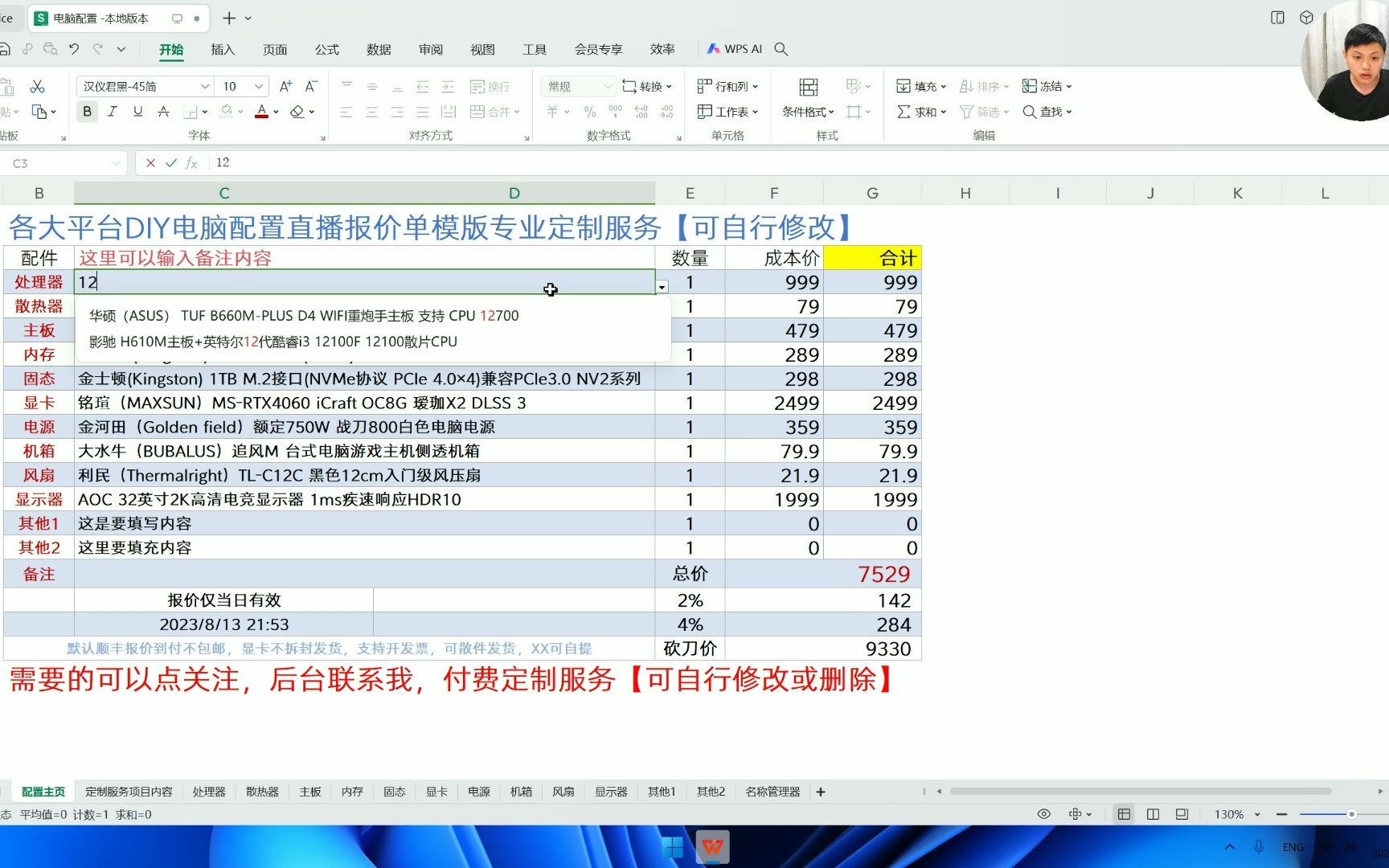Click the cut scissors icon
Viewport: 1389px width, 868px height.
pos(37,86)
